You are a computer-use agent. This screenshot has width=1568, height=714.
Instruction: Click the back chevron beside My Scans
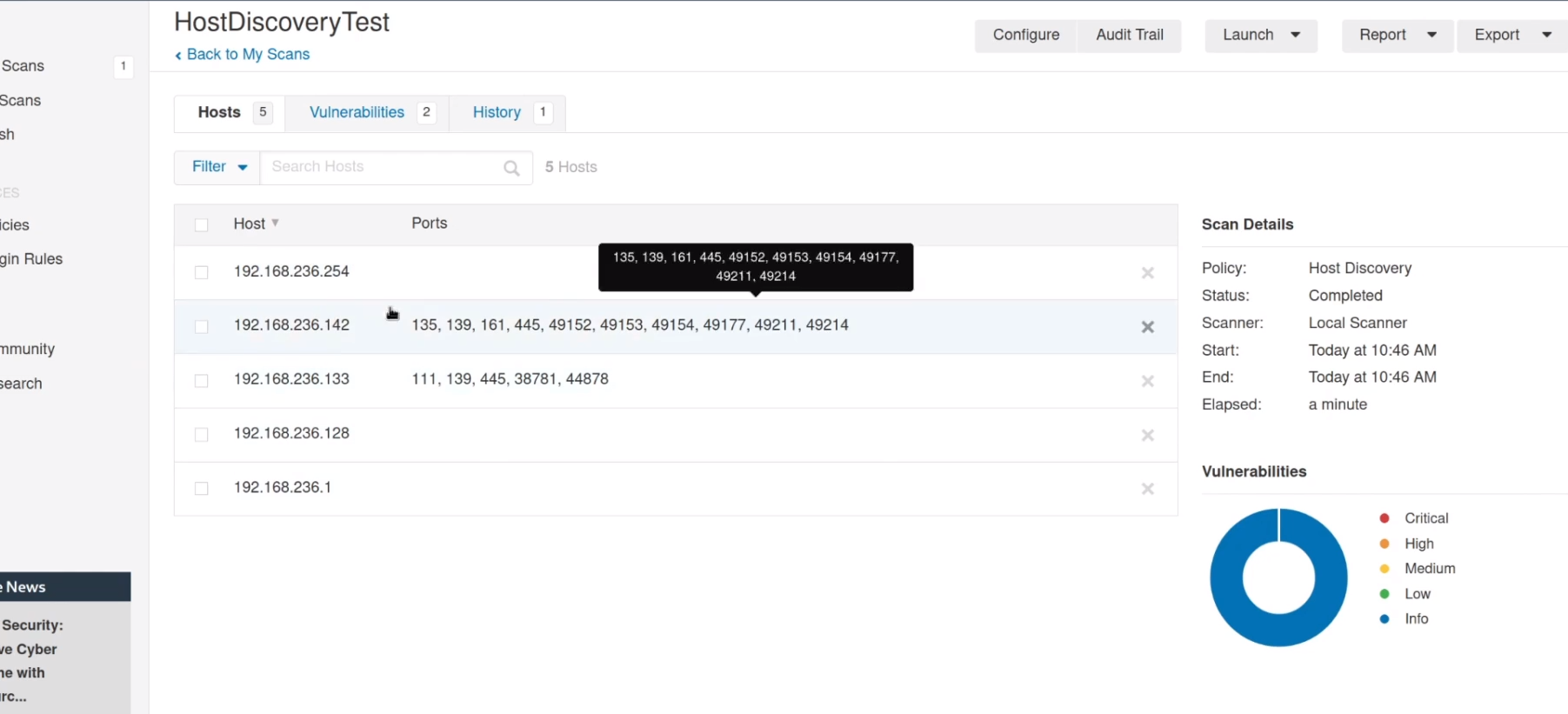[178, 56]
